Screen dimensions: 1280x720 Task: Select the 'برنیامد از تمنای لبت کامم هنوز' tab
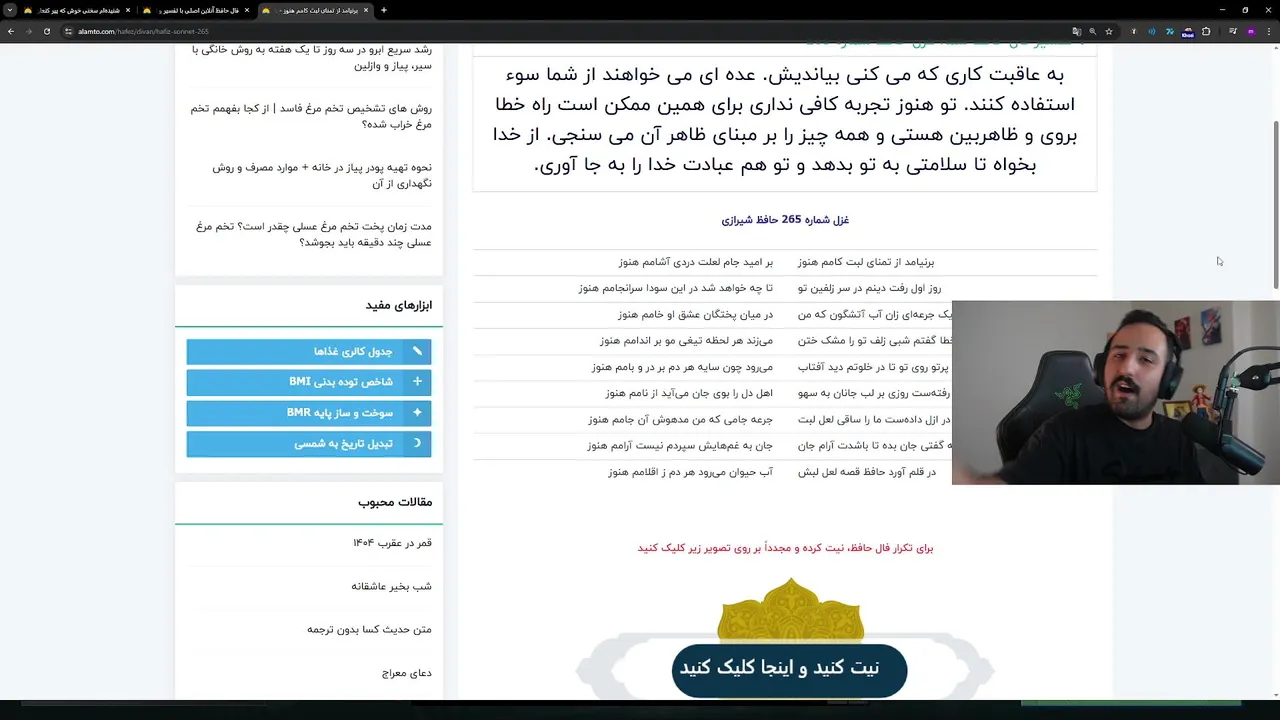coord(314,10)
